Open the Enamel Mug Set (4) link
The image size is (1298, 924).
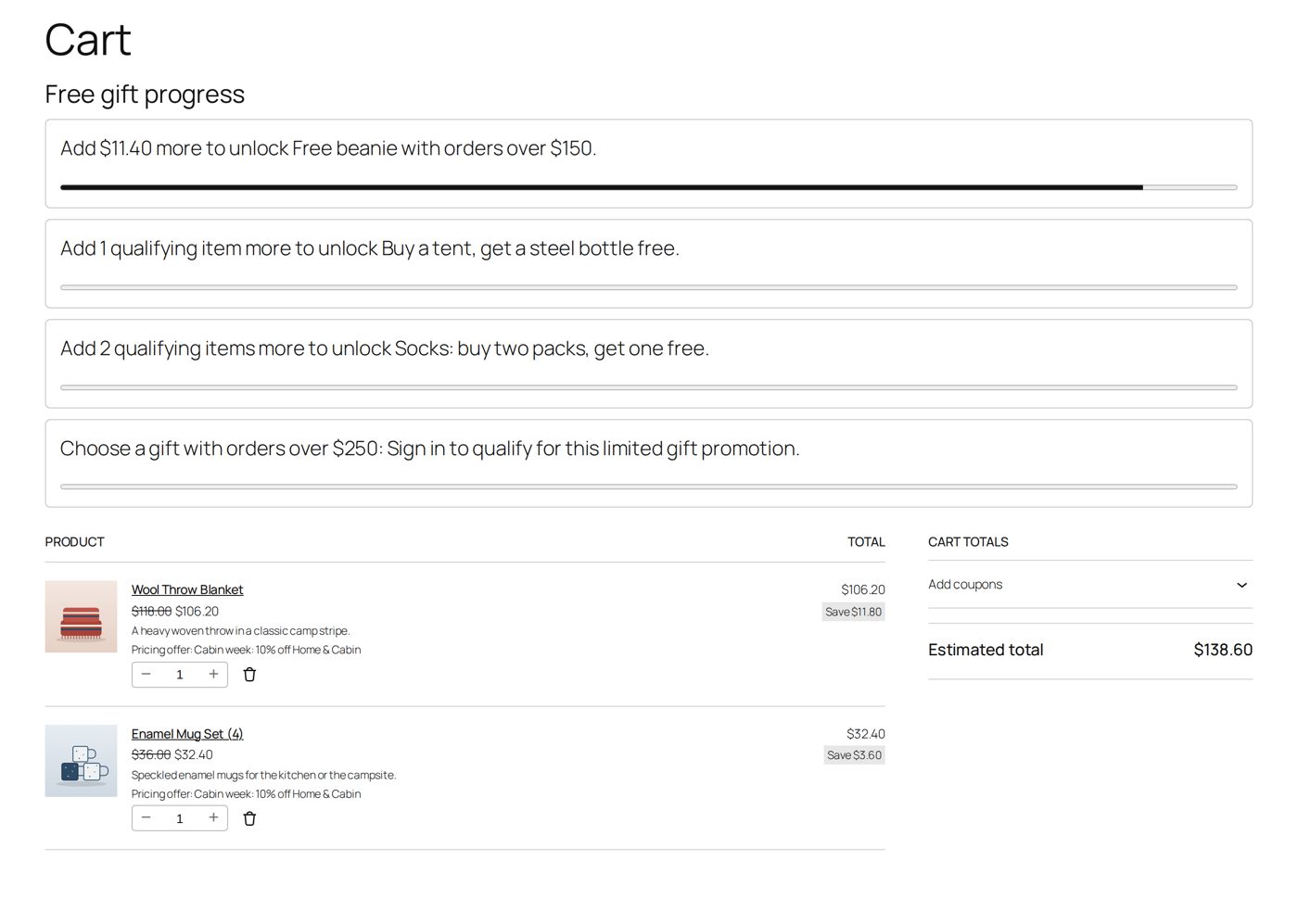[187, 734]
